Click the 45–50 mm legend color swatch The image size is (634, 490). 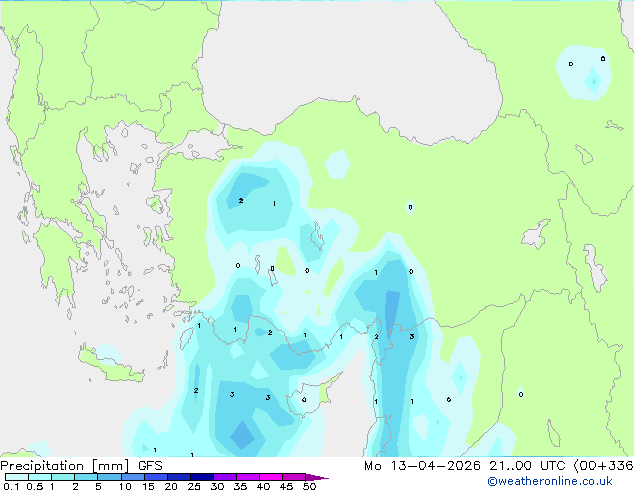pos(294,477)
